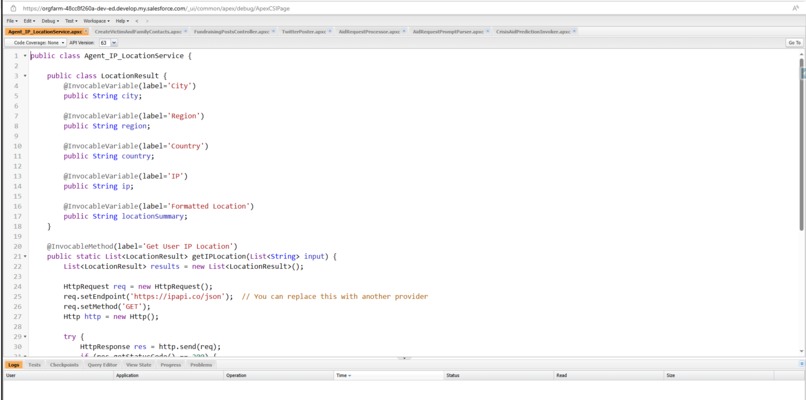The height and width of the screenshot is (400, 806).
Task: Select the Logs tab
Action: (x=14, y=365)
